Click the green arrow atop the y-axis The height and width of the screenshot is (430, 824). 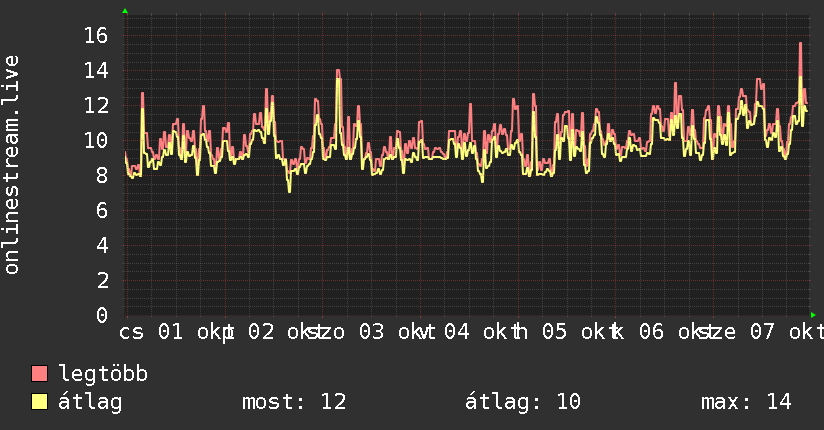(x=125, y=11)
